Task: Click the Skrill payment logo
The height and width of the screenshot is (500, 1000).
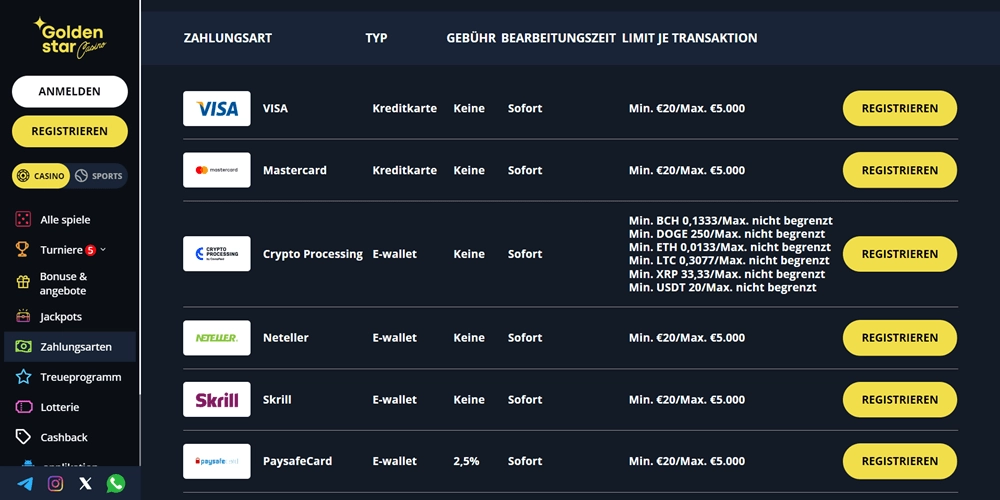Action: 217,400
